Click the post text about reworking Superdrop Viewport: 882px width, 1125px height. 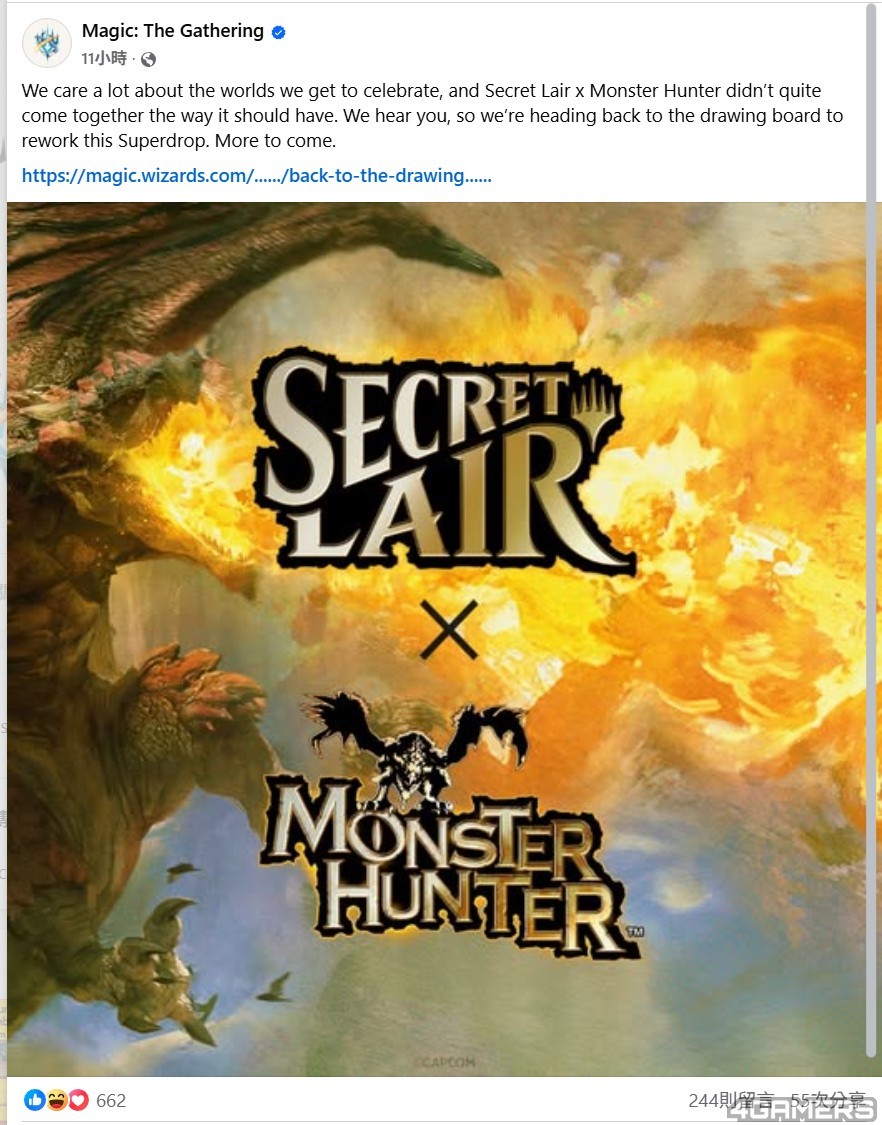(432, 116)
